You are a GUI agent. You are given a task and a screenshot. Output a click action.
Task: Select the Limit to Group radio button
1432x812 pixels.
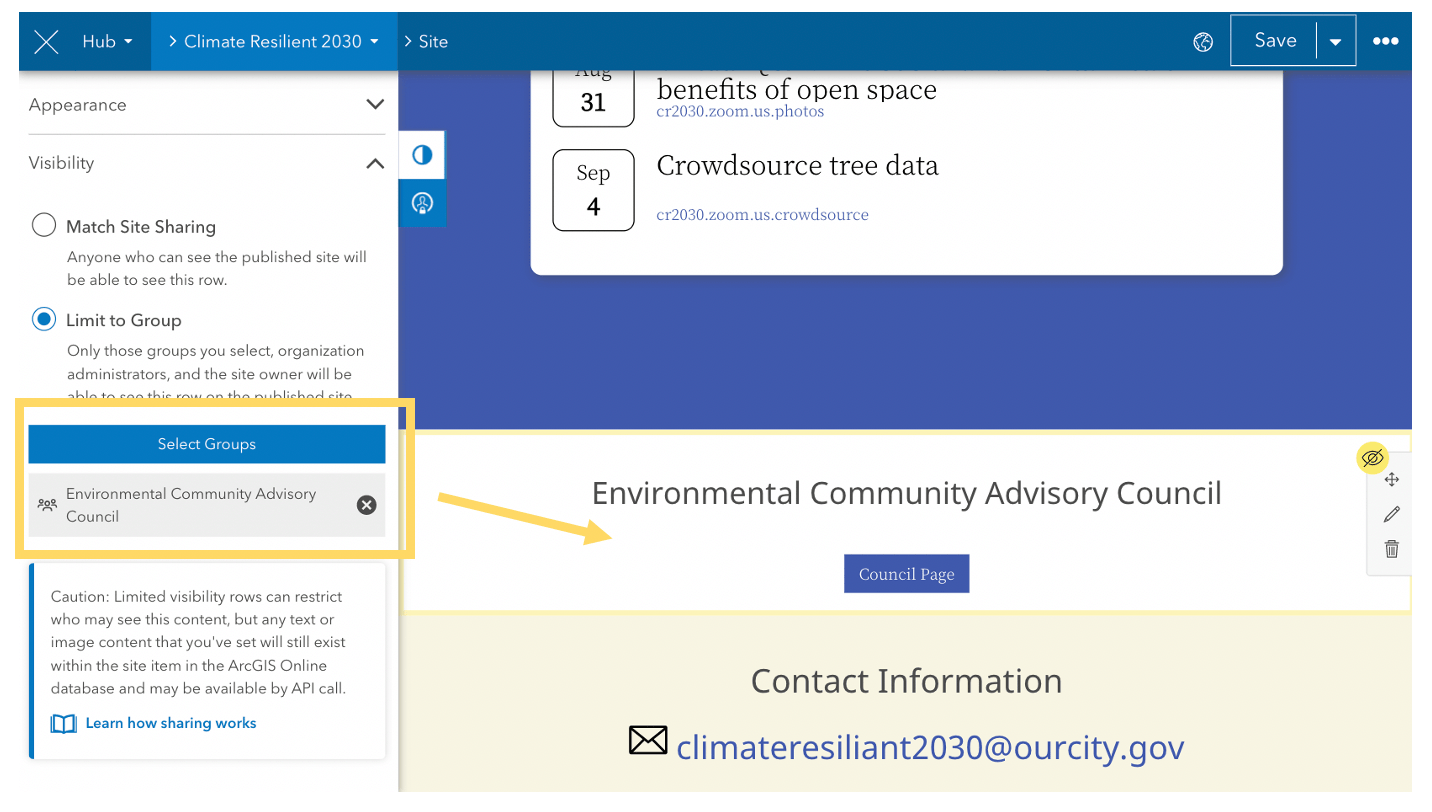click(43, 319)
